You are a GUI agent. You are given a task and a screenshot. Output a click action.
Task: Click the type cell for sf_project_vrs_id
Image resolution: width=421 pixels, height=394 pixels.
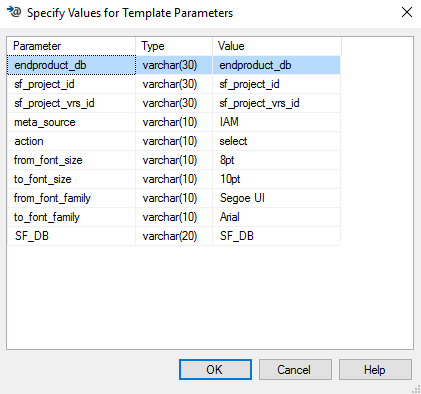(174, 103)
